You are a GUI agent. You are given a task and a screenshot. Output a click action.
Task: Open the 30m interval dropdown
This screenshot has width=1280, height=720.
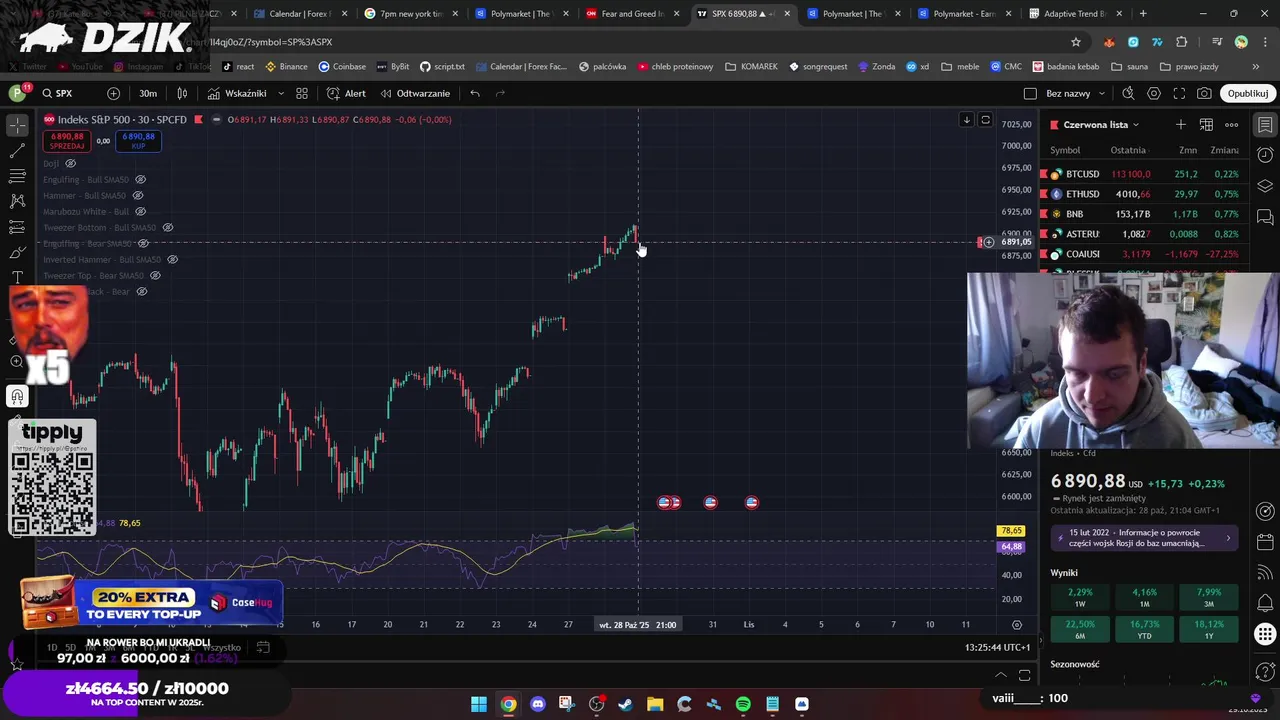coord(148,93)
